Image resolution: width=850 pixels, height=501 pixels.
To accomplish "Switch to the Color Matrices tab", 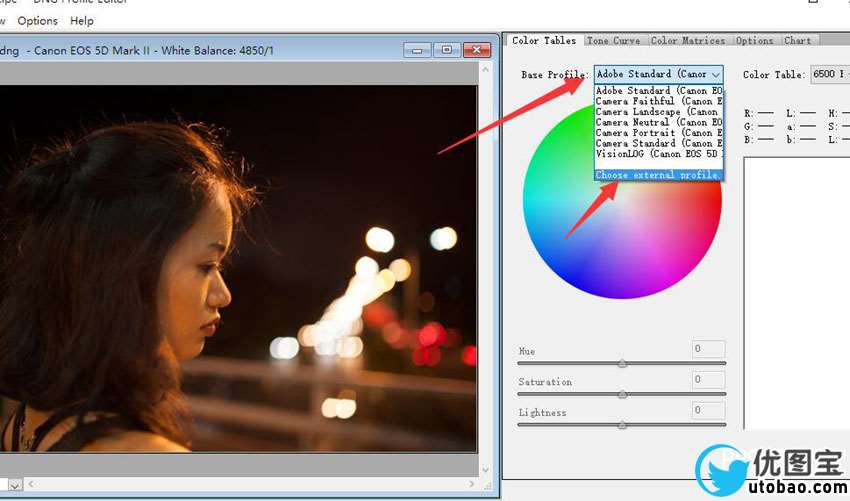I will (688, 41).
